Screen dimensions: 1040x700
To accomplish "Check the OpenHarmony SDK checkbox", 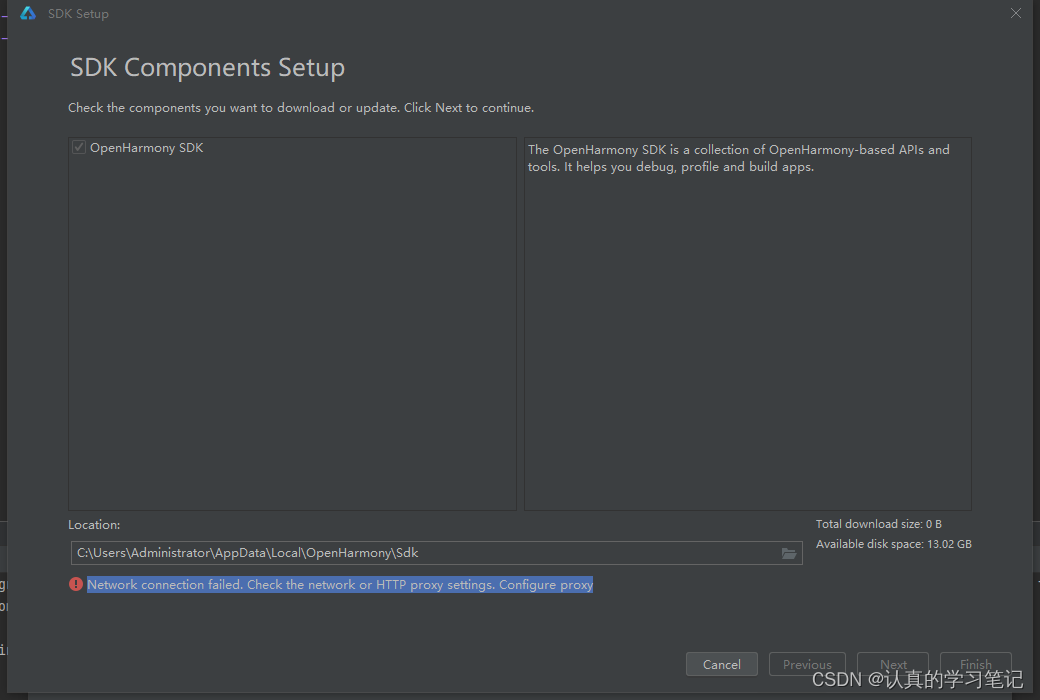I will [78, 146].
